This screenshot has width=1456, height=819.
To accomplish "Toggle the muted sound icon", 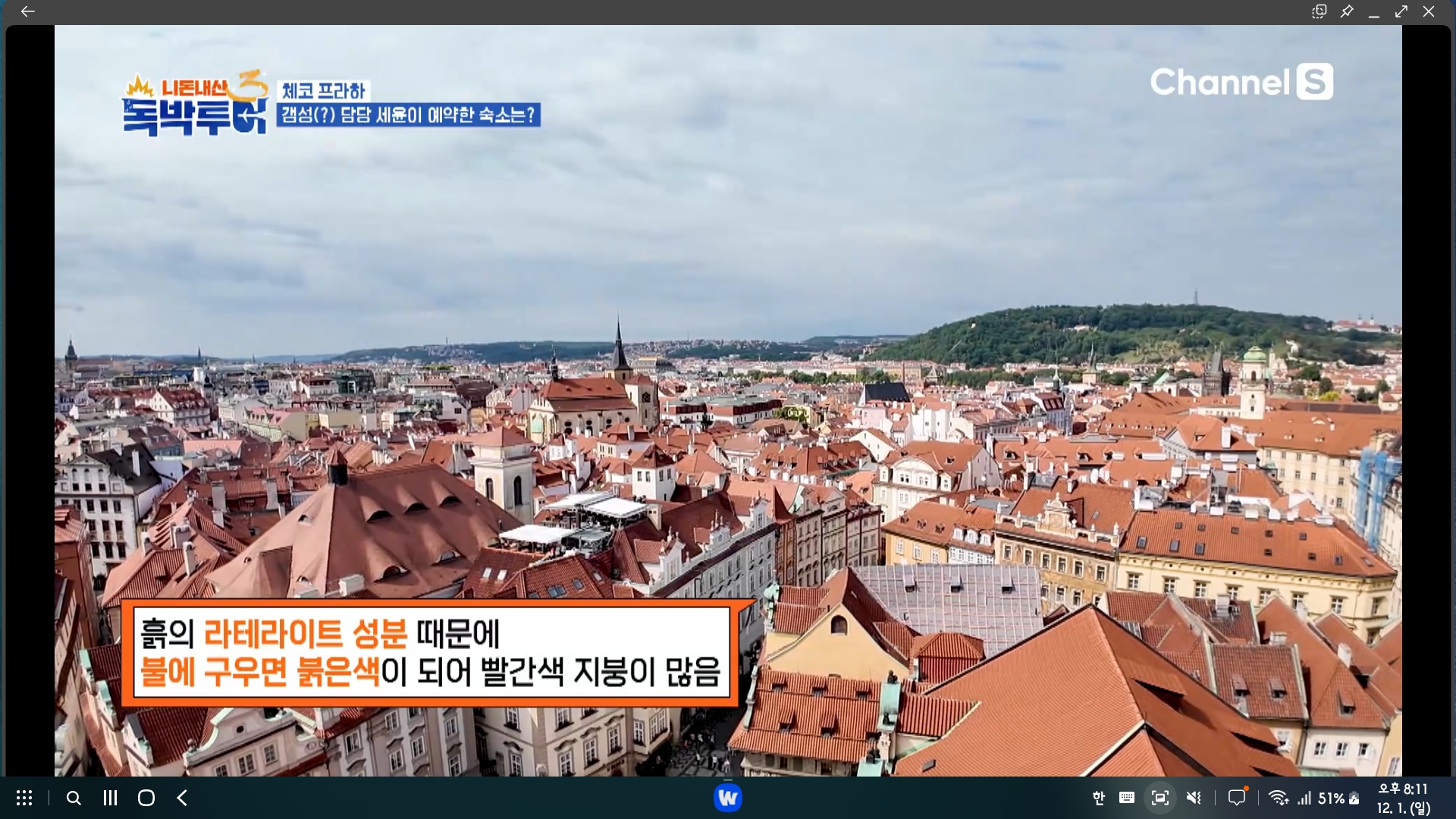I will tap(1194, 798).
